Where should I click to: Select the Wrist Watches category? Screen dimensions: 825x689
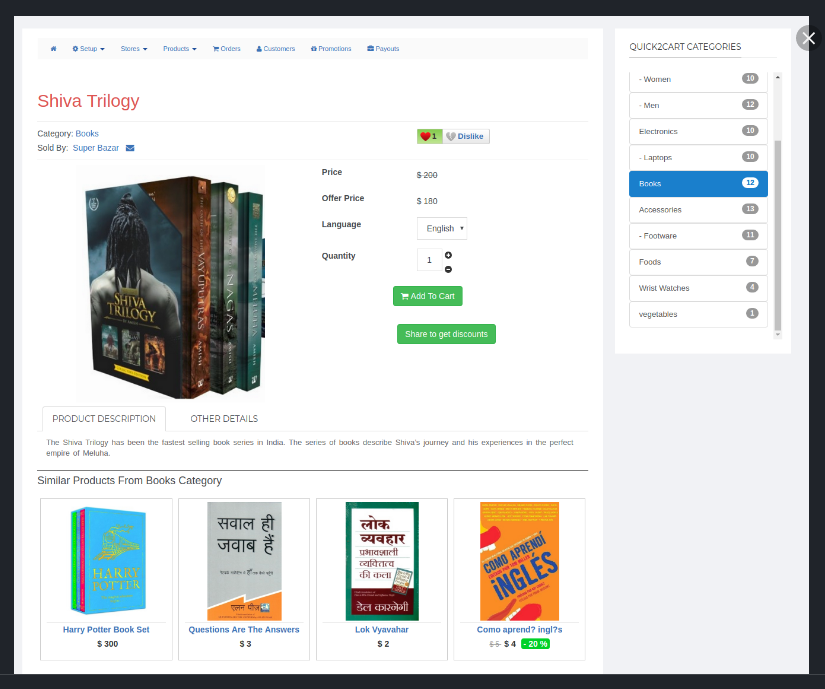[698, 288]
